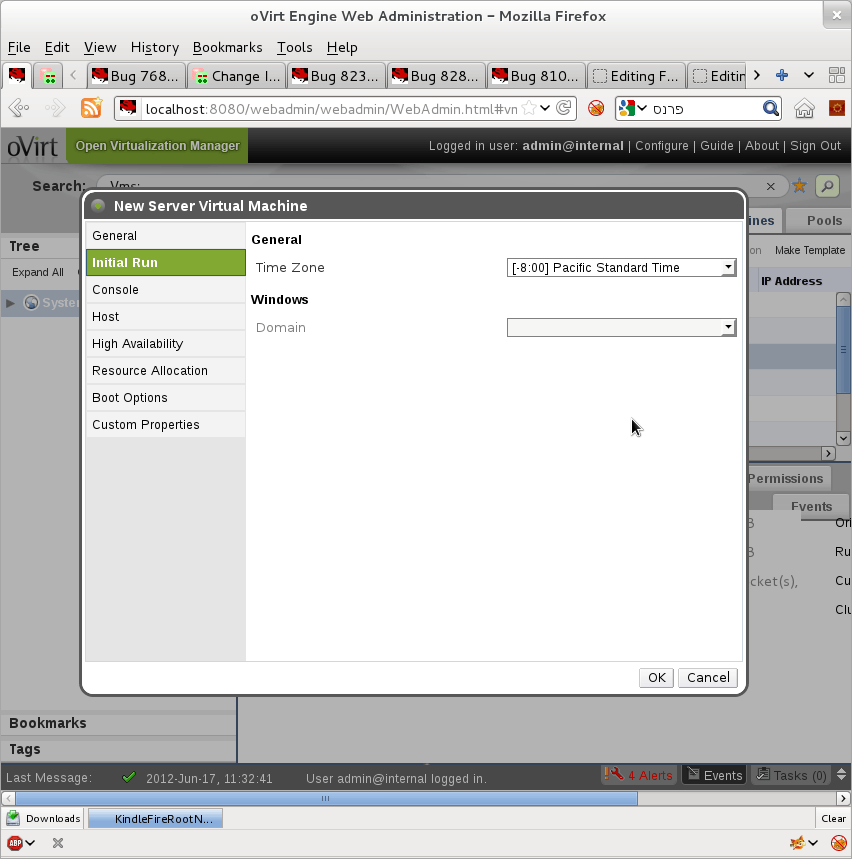Viewport: 852px width, 859px height.
Task: Click the search magnifier icon in search box
Action: point(771,108)
